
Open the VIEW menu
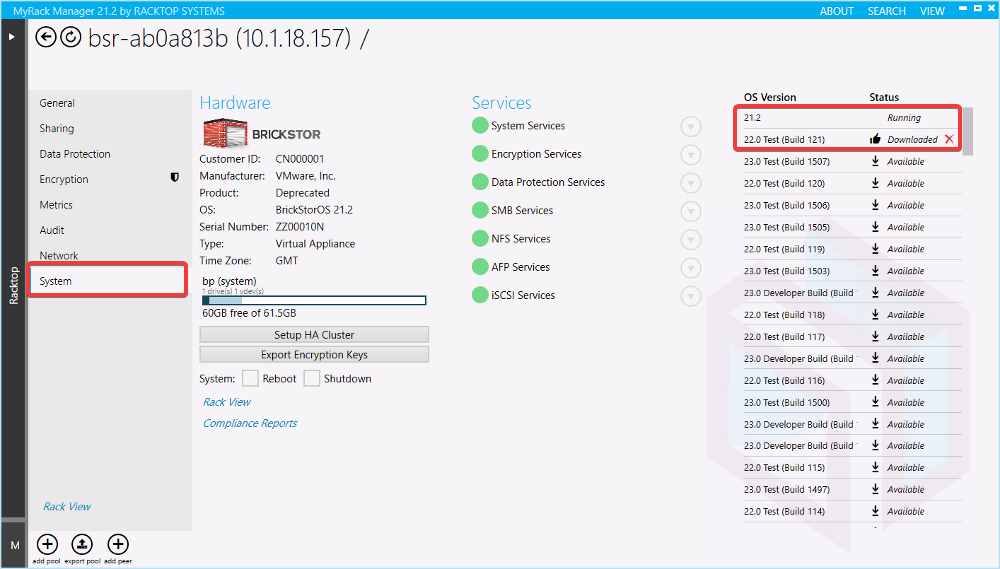(932, 11)
